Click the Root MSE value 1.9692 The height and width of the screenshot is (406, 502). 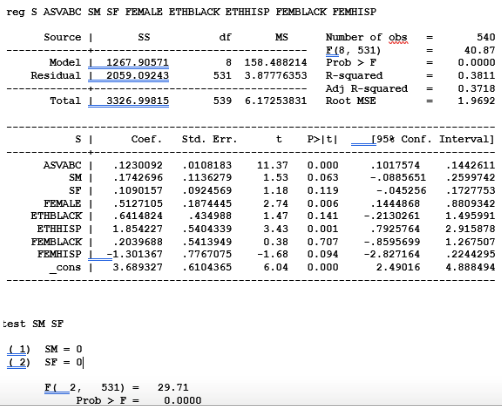[x=476, y=101]
